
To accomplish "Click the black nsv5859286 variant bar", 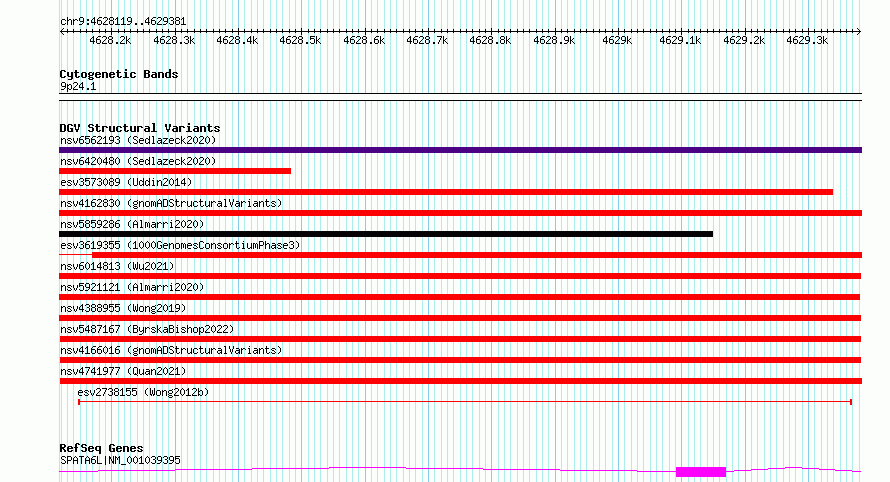I will point(386,234).
